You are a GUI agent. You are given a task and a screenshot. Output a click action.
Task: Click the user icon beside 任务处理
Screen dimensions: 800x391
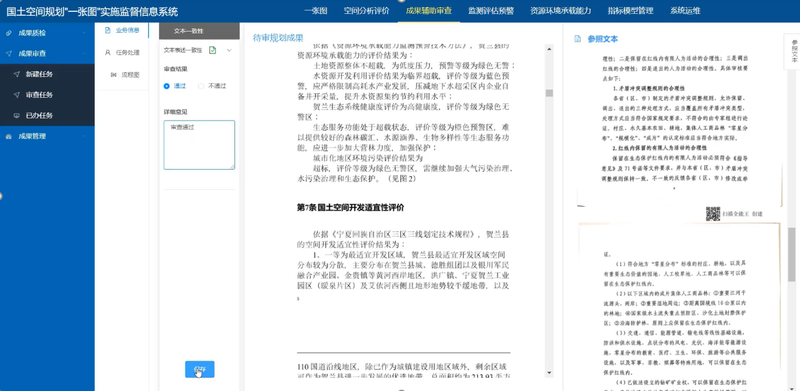(x=108, y=52)
